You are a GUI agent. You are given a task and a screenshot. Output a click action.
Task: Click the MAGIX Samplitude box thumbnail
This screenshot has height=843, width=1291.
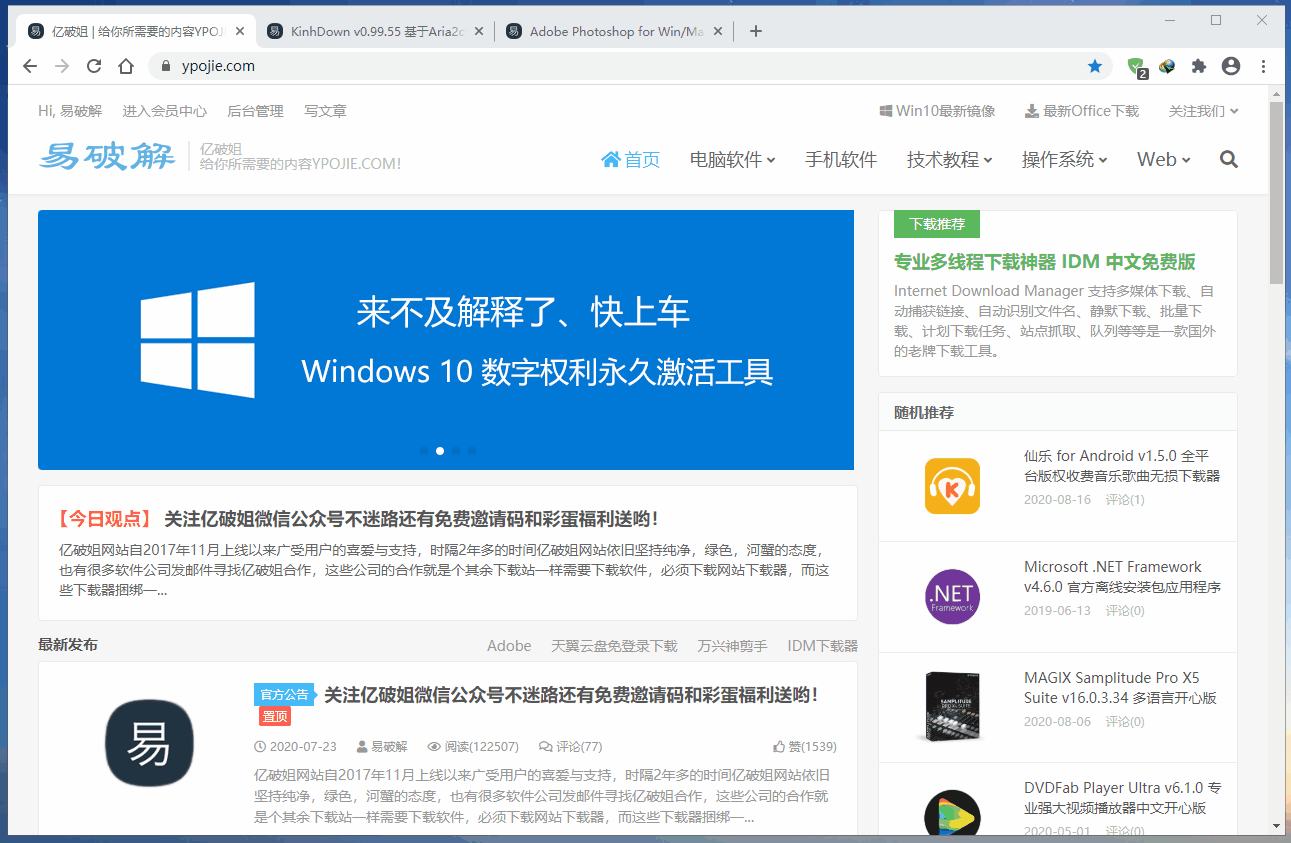pos(952,707)
